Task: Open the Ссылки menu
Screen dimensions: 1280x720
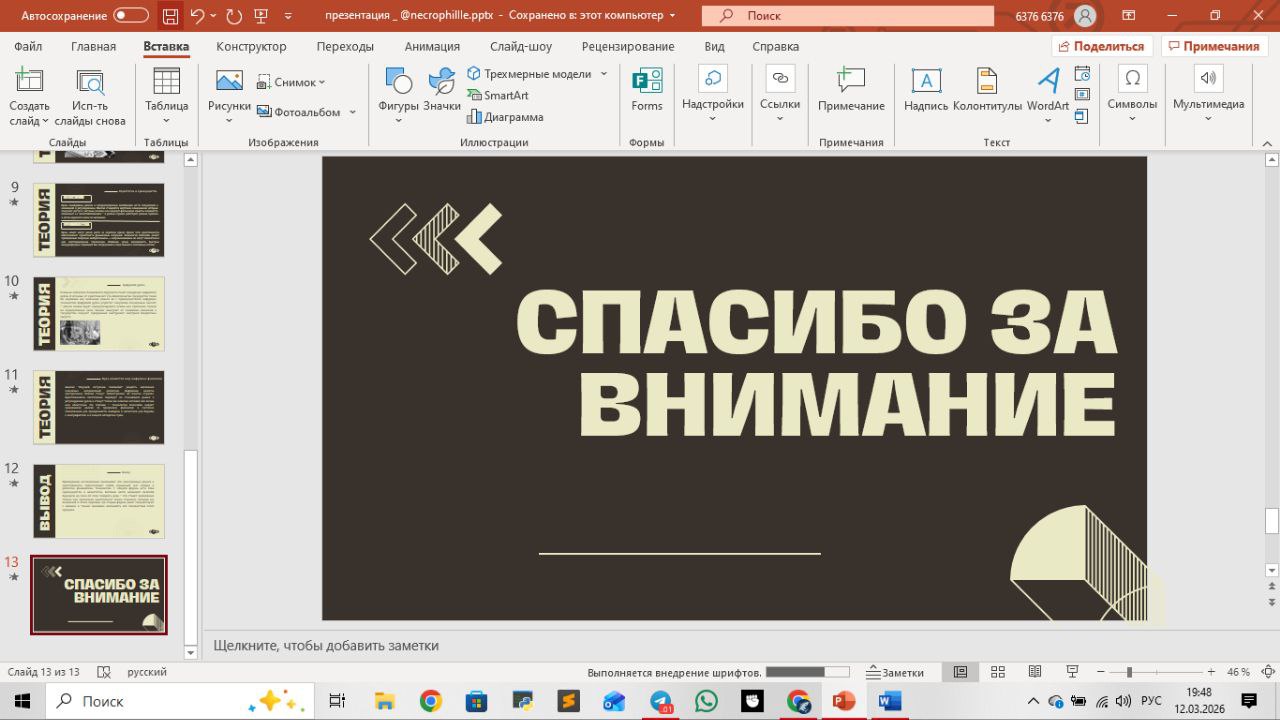Action: 780,95
